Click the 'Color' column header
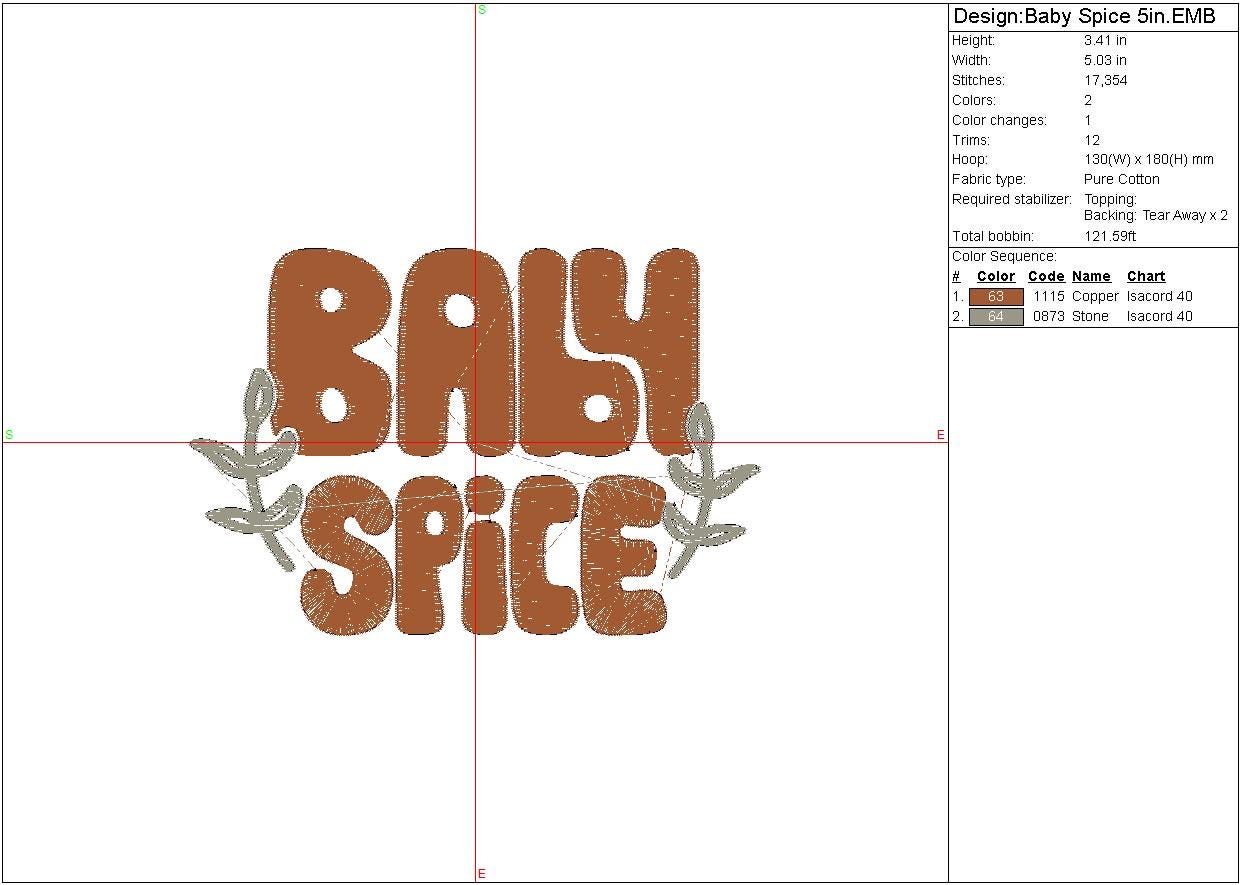Image resolution: width=1242 pixels, height=885 pixels. (996, 277)
